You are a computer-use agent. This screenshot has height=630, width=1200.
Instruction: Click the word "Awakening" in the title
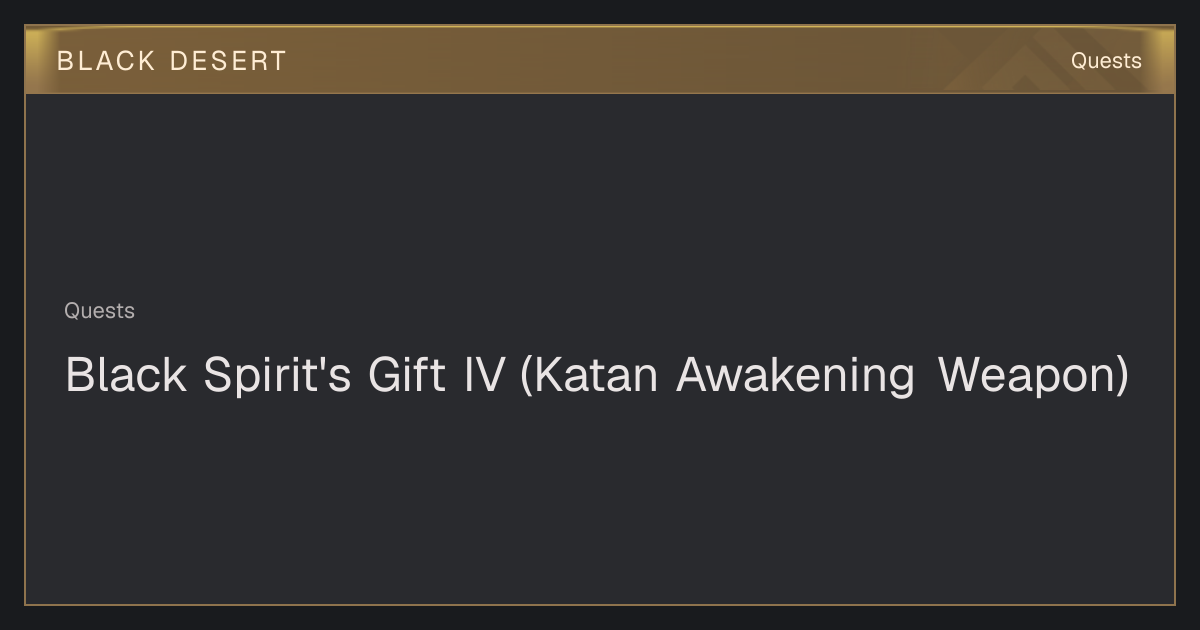point(795,375)
